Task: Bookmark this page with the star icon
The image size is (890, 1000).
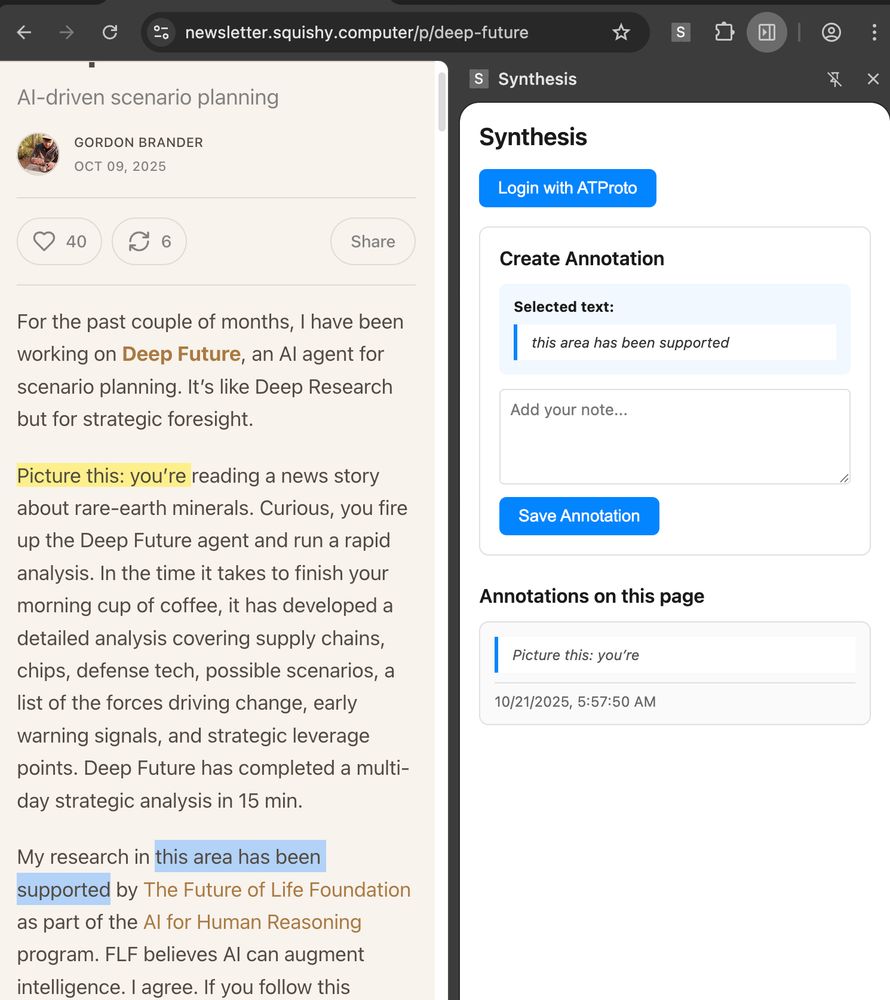Action: [x=620, y=32]
